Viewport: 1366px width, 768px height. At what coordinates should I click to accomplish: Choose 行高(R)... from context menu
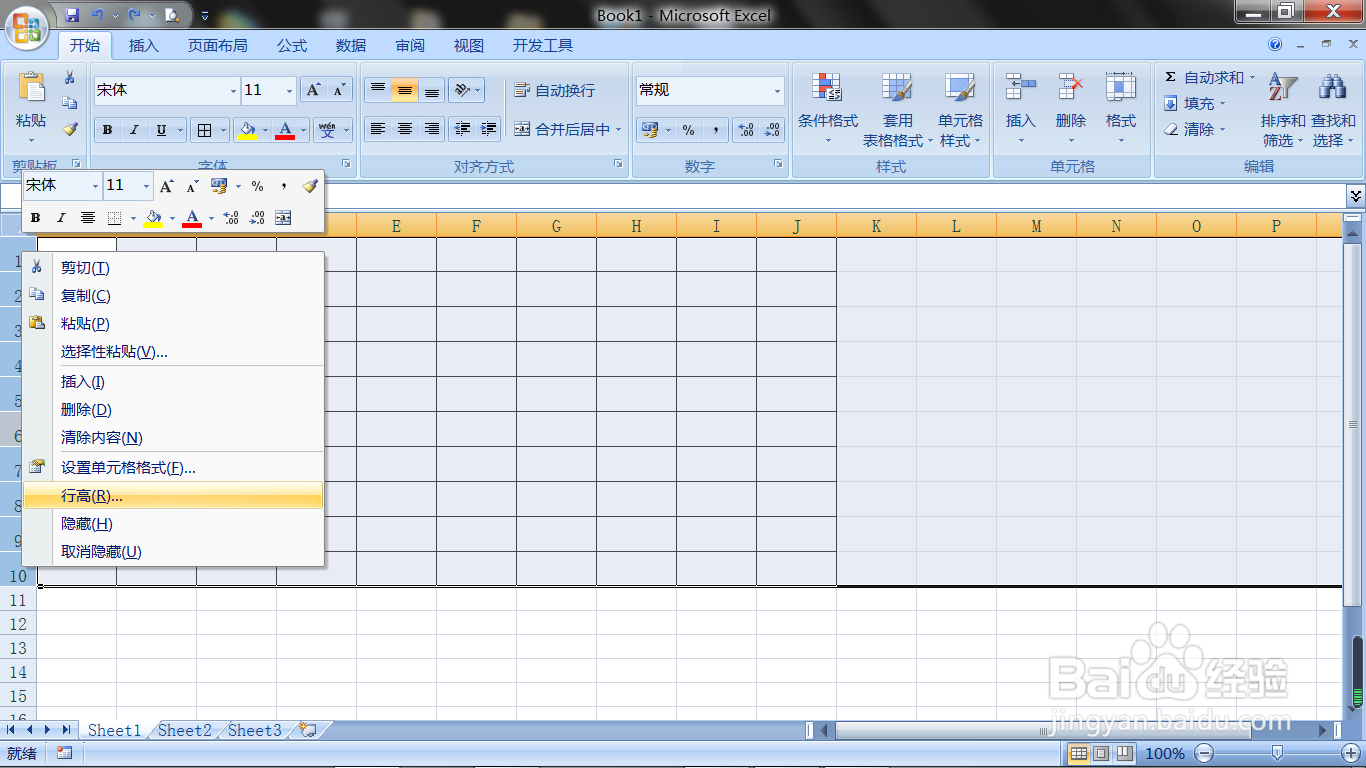click(x=173, y=496)
